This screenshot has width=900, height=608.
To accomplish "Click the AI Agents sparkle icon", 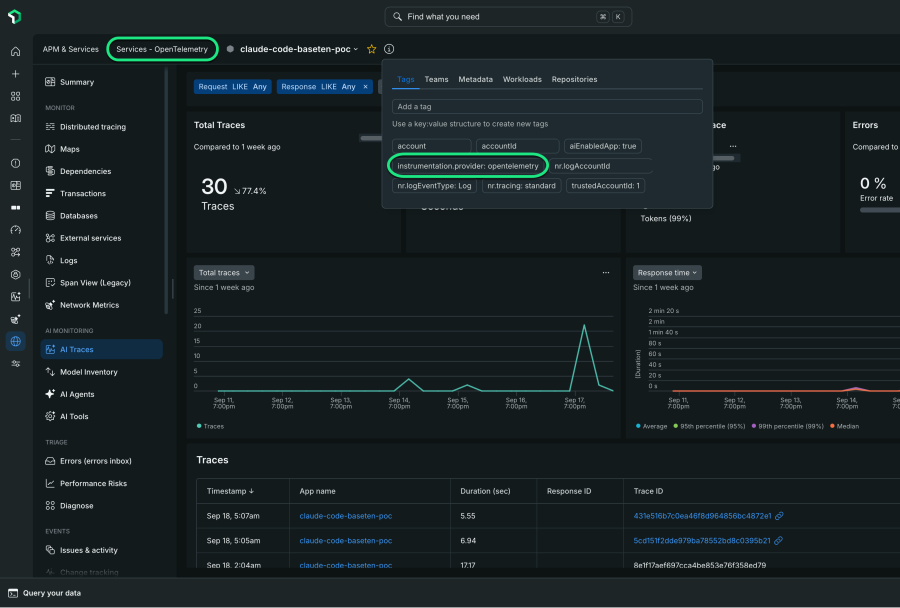I will 50,394.
